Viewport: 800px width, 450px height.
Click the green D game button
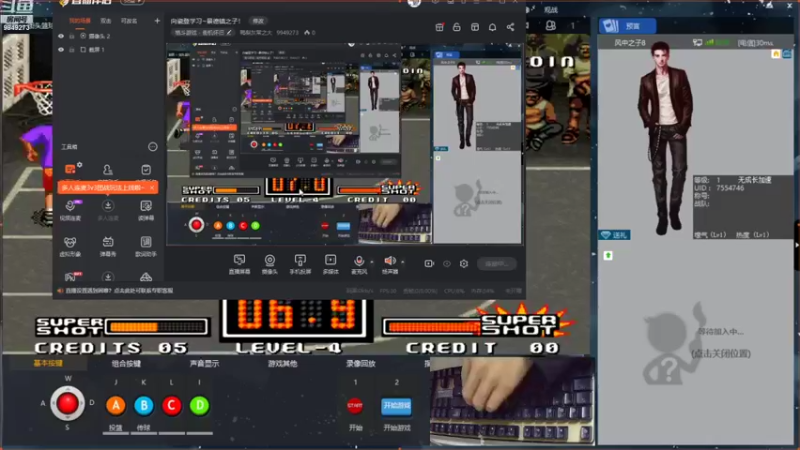199,406
